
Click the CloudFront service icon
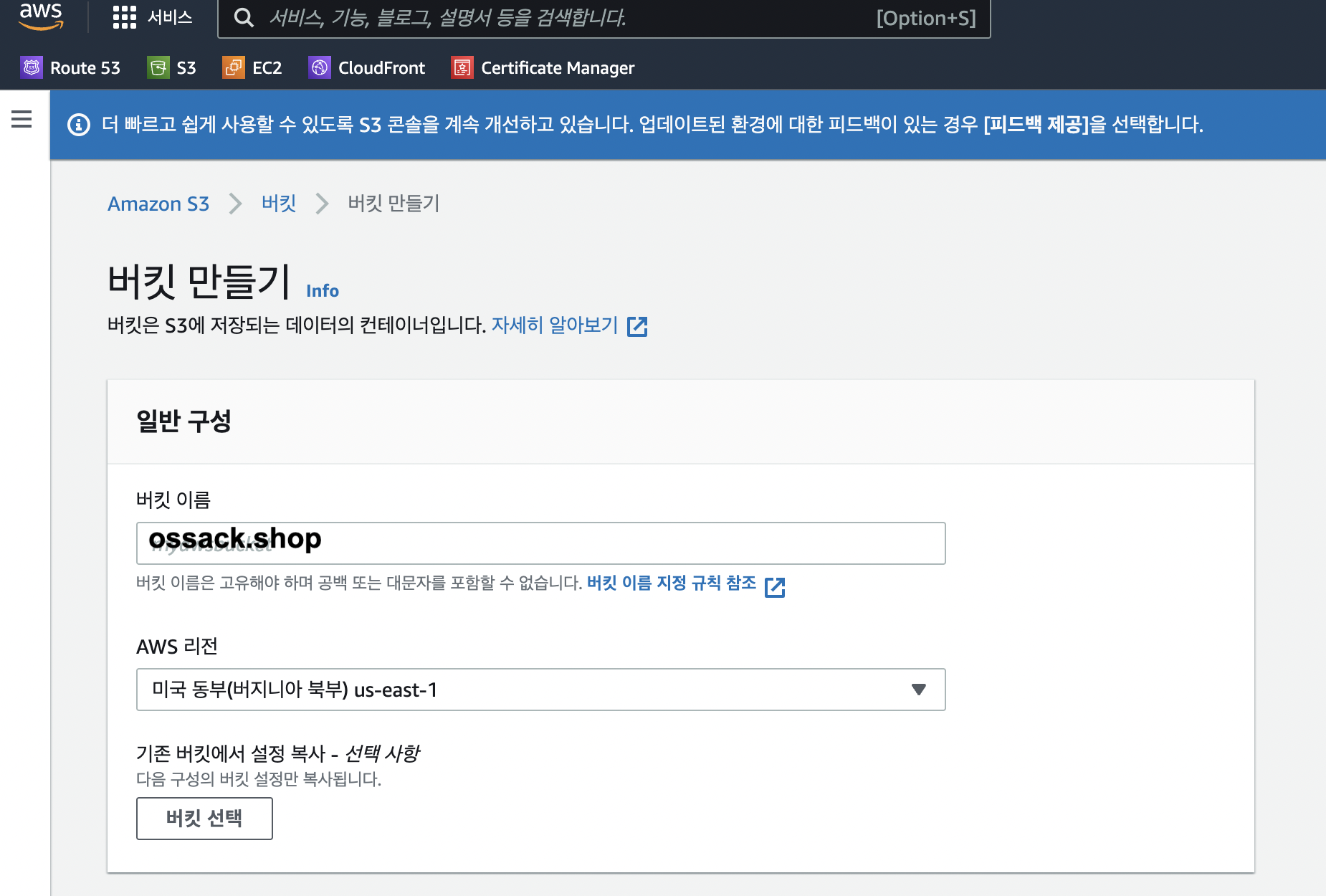click(320, 67)
